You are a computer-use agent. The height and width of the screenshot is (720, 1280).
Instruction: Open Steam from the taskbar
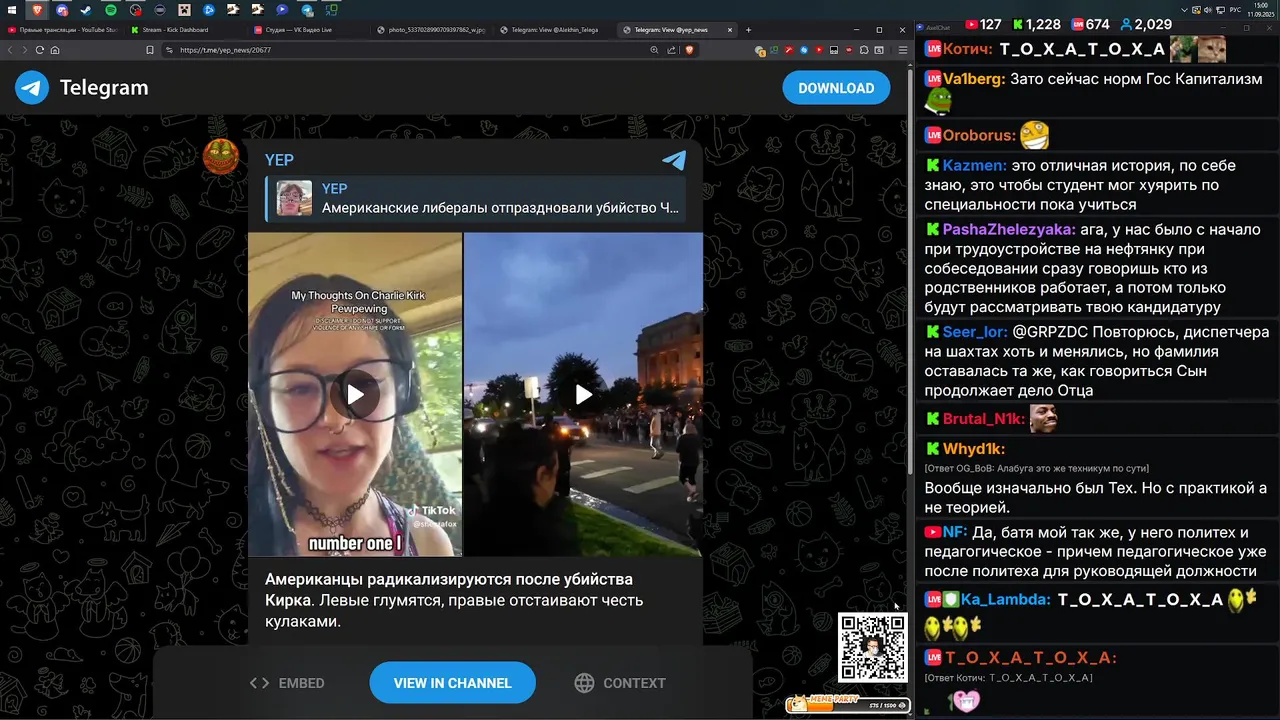pos(86,10)
